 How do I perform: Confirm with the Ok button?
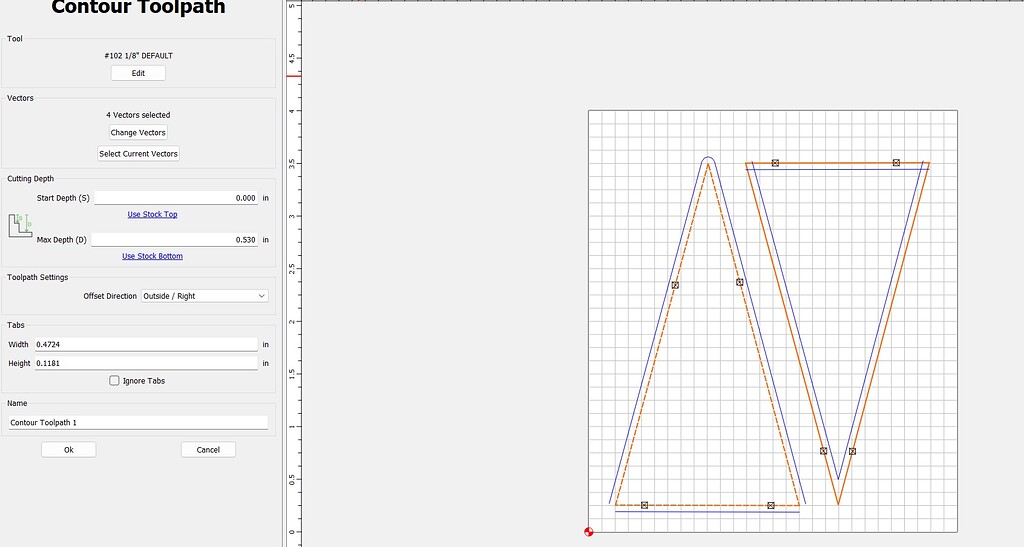[69, 450]
